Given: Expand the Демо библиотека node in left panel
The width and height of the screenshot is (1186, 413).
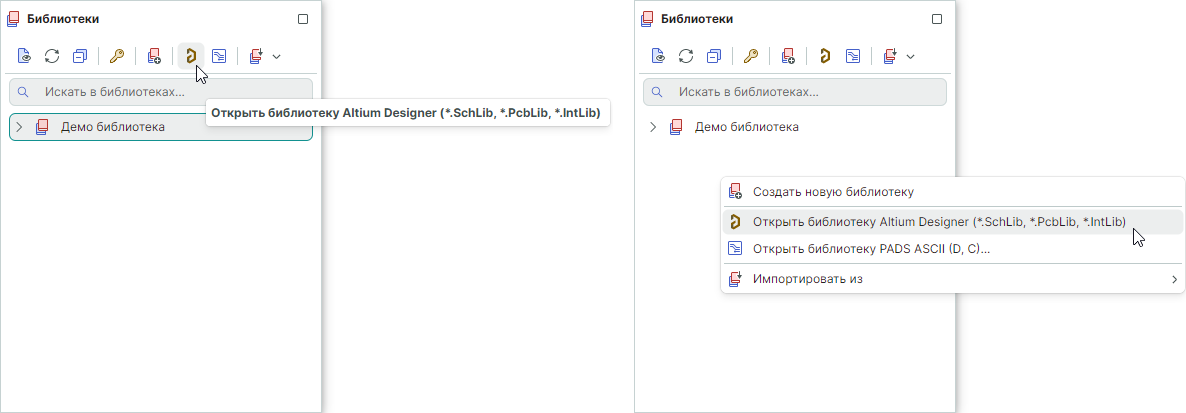Looking at the screenshot, I should (19, 127).
